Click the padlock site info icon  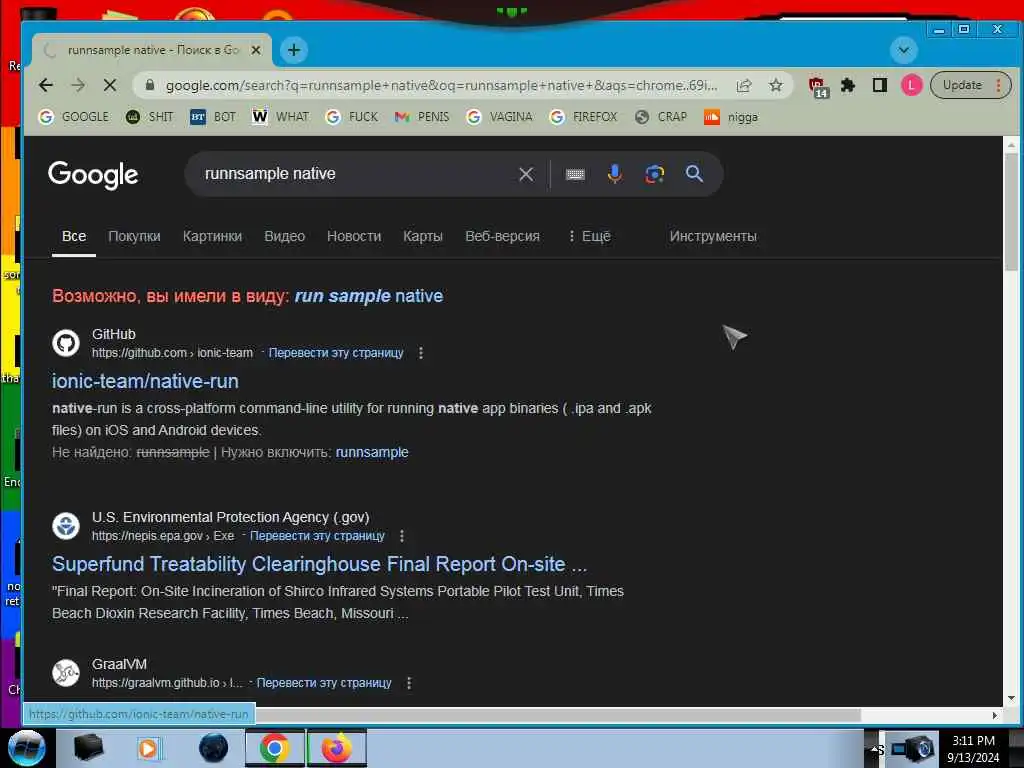click(150, 85)
